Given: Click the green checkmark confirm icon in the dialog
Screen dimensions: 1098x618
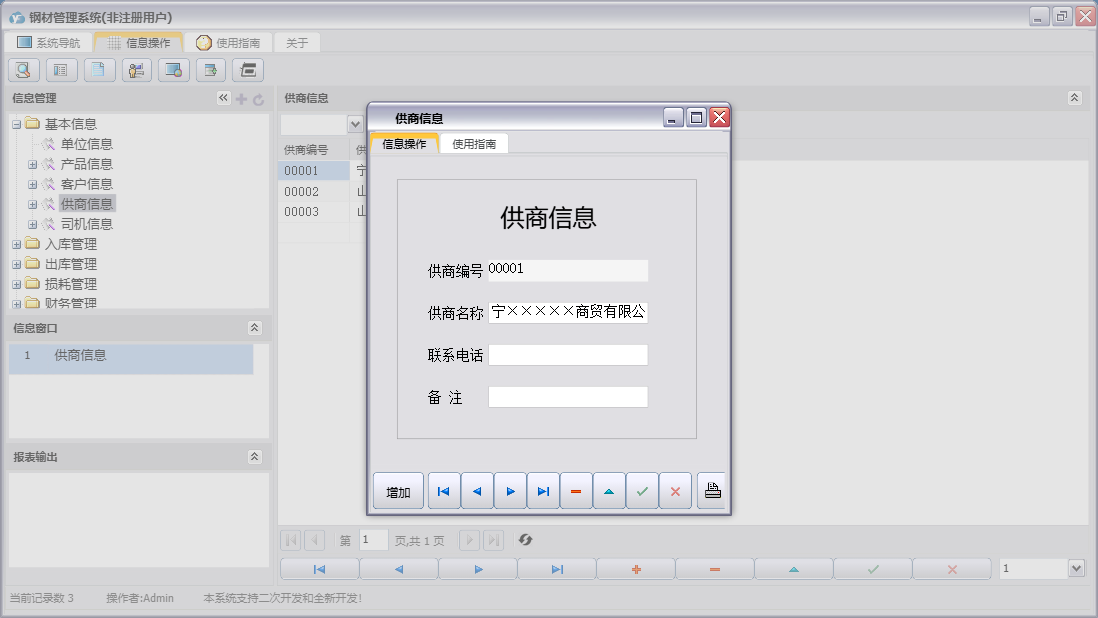Looking at the screenshot, I should point(642,490).
